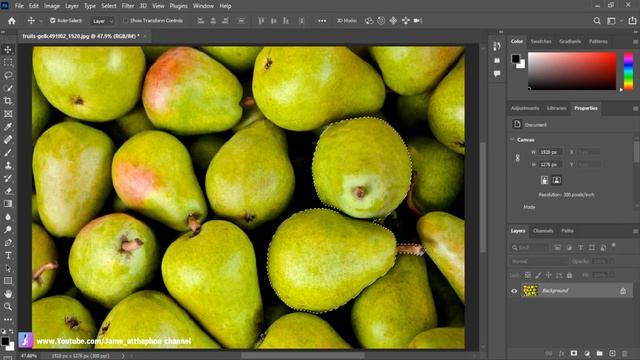Screen dimensions: 640x360
Task: Select the Pen tool
Action: point(8,242)
